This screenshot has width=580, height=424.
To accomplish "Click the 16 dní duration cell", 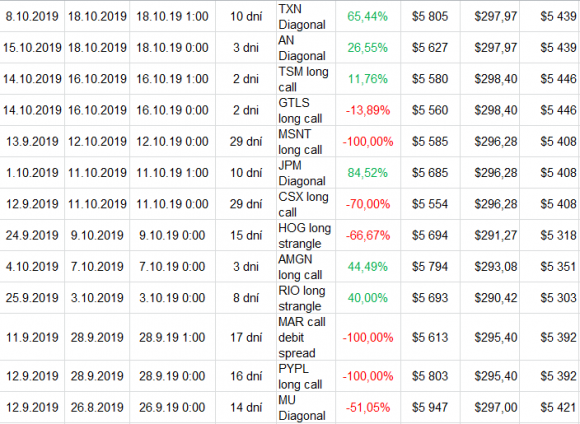I will 246,376.
